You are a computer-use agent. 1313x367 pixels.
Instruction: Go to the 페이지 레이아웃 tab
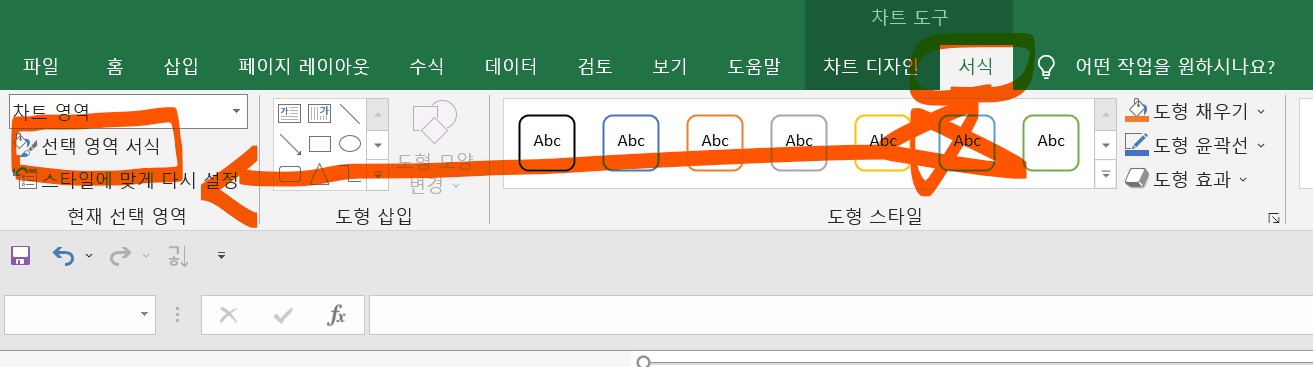304,67
